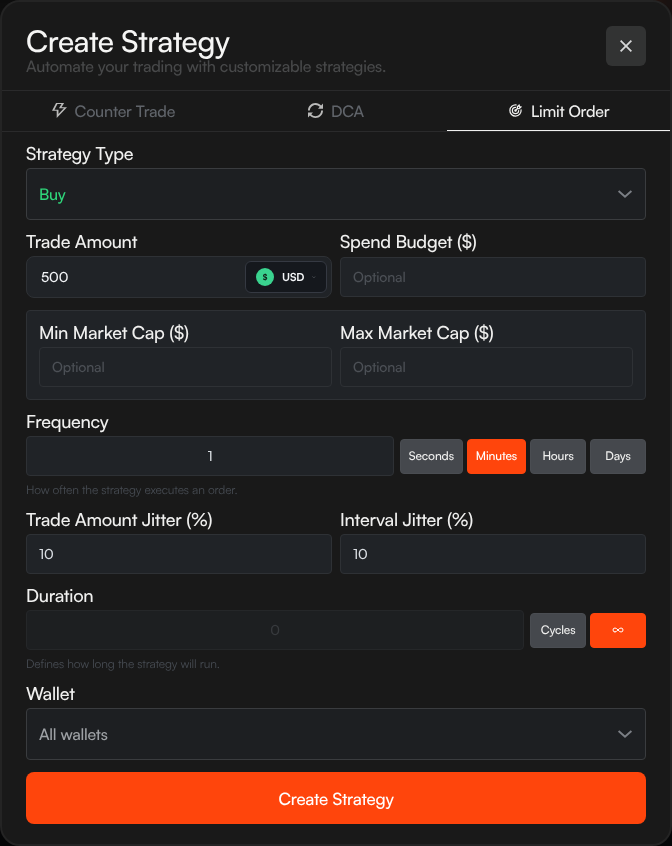672x846 pixels.
Task: Open the Strategy Type dropdown
Action: 336,194
